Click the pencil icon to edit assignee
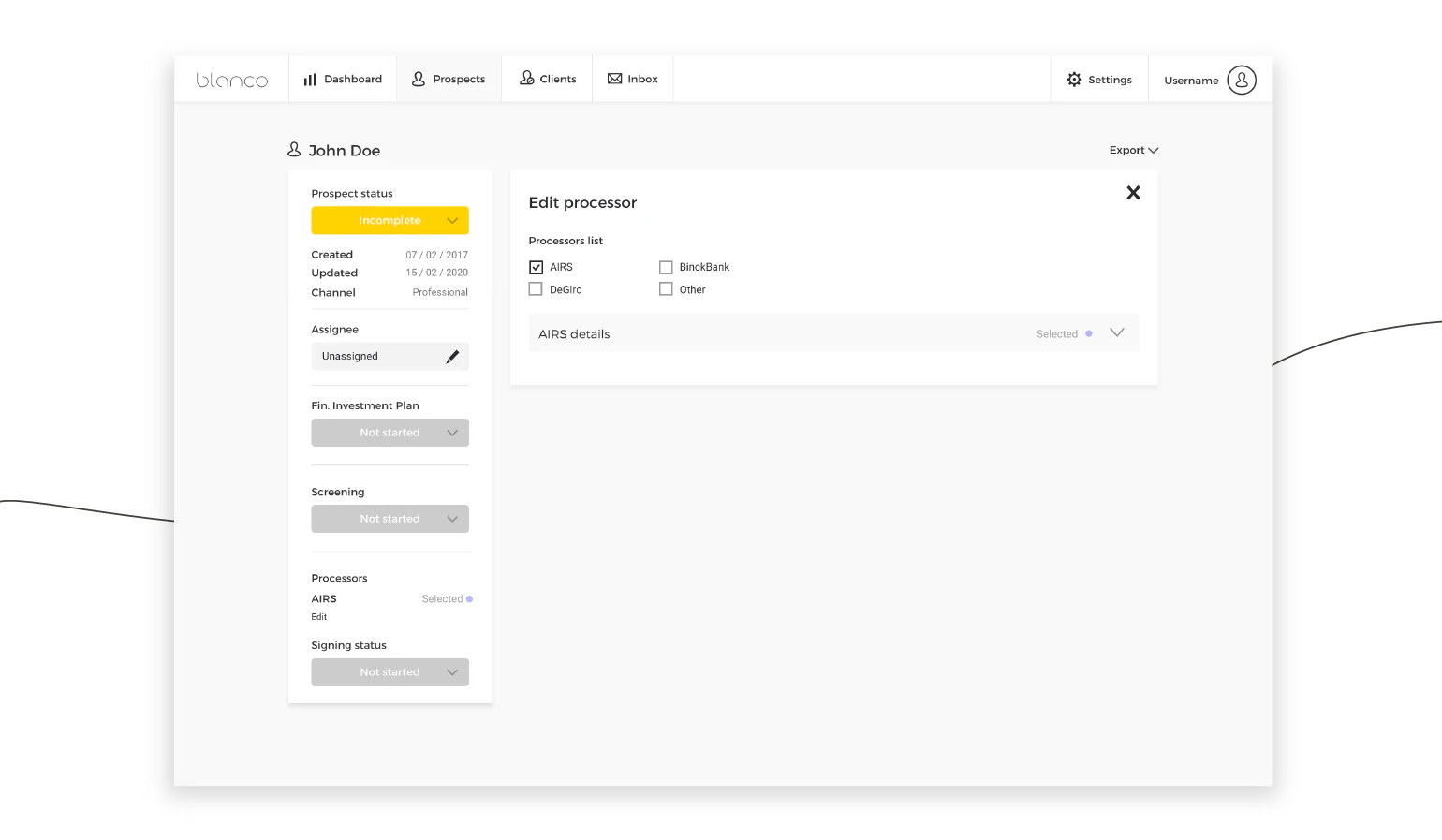This screenshot has width=1442, height=840. [452, 356]
